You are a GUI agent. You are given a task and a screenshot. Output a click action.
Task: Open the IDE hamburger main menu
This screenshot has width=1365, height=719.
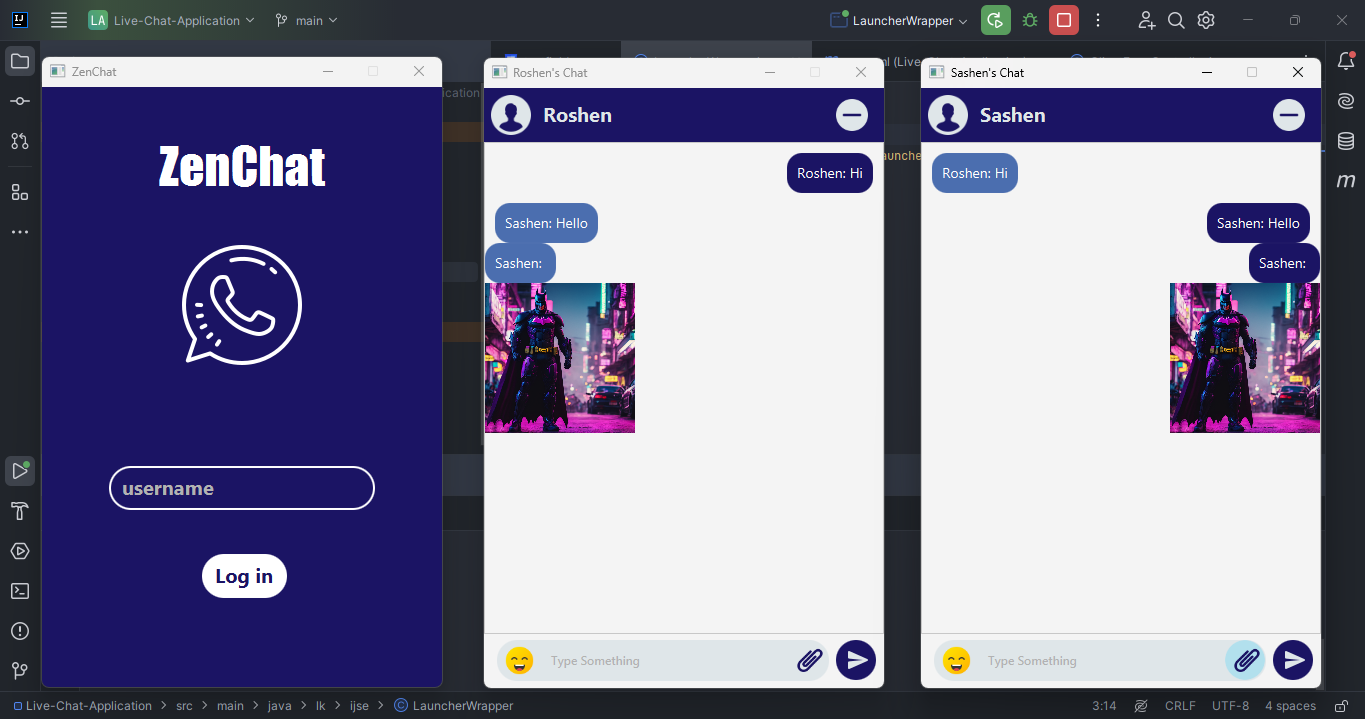[x=59, y=20]
